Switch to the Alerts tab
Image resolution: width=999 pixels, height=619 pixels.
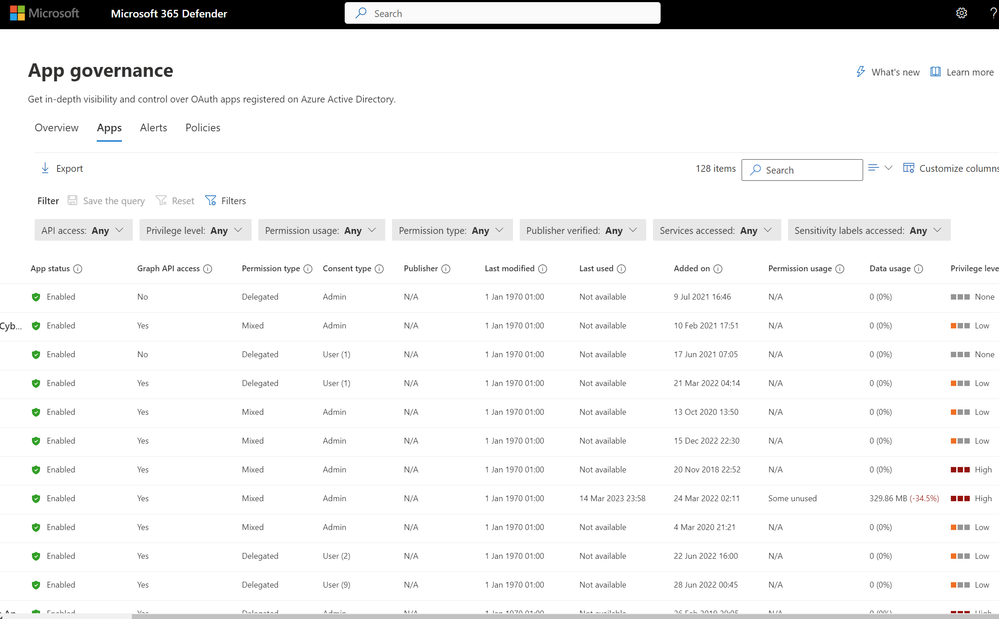point(154,128)
